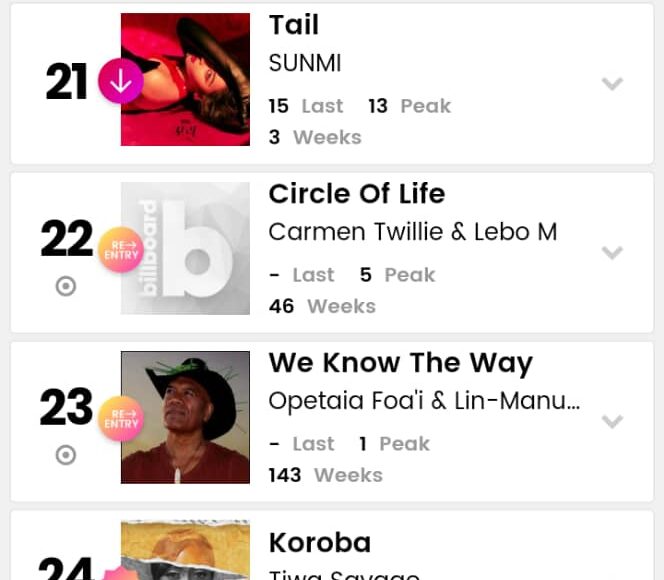Expand the Circle Of Life entry chevron

point(612,253)
